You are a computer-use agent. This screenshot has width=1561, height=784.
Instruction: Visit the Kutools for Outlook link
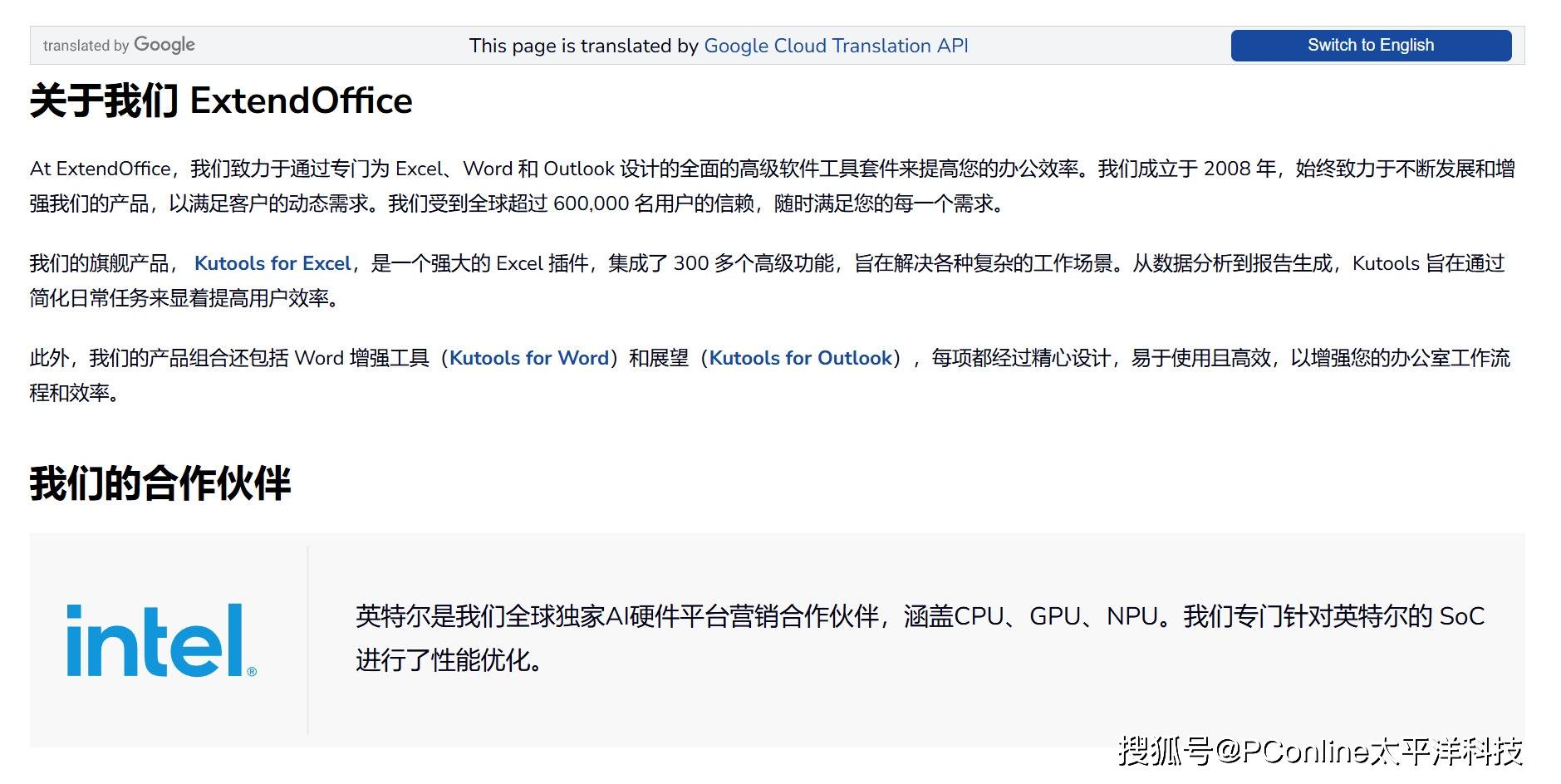[800, 358]
